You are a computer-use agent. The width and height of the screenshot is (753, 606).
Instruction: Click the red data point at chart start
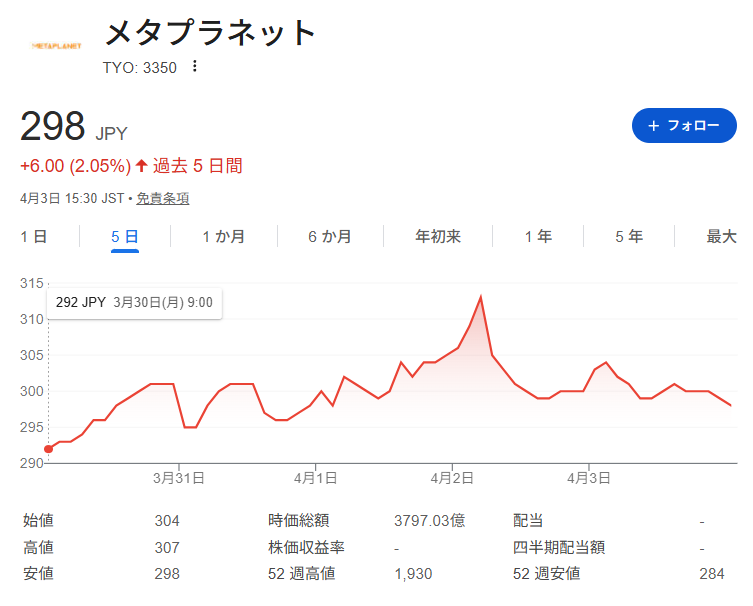click(x=49, y=449)
